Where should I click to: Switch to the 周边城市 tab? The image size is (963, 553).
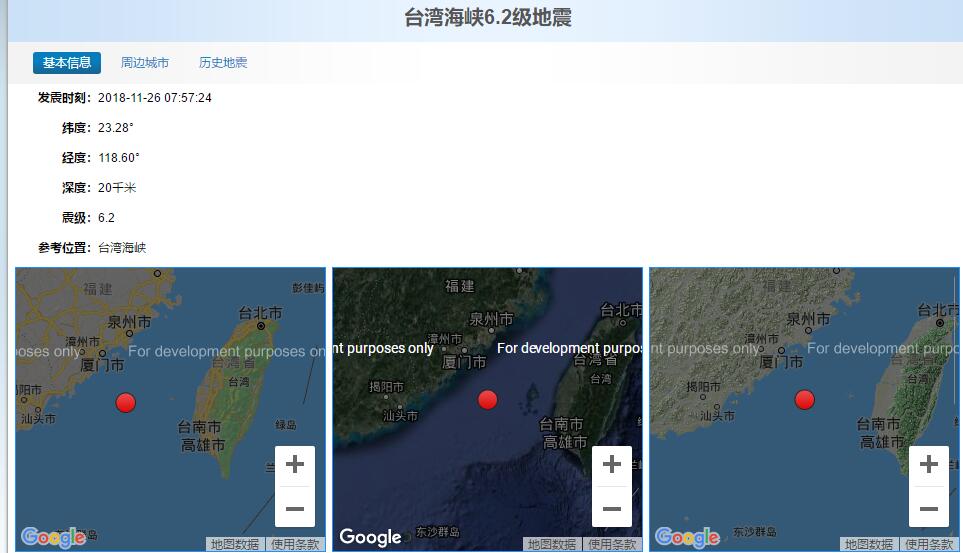tap(145, 63)
